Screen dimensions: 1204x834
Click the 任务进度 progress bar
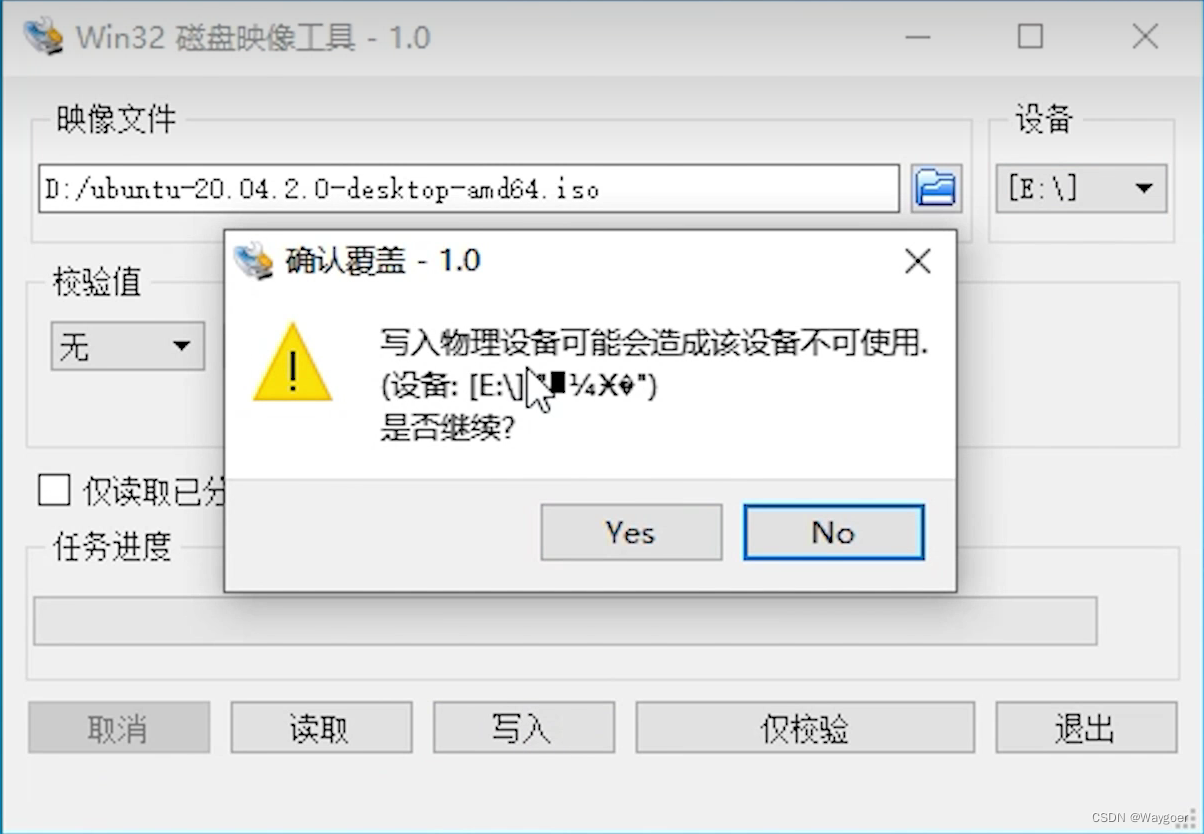click(565, 621)
